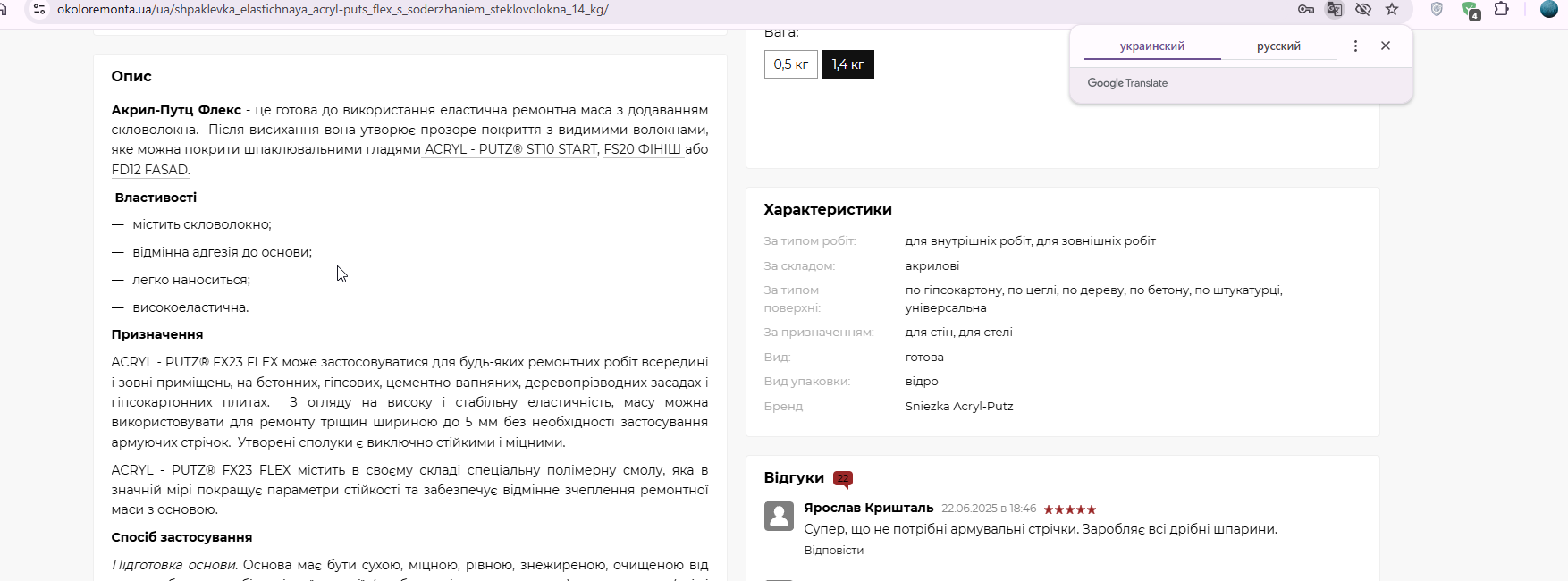Click bullet 'легко наноситься;'
The height and width of the screenshot is (581, 1568).
191,281
